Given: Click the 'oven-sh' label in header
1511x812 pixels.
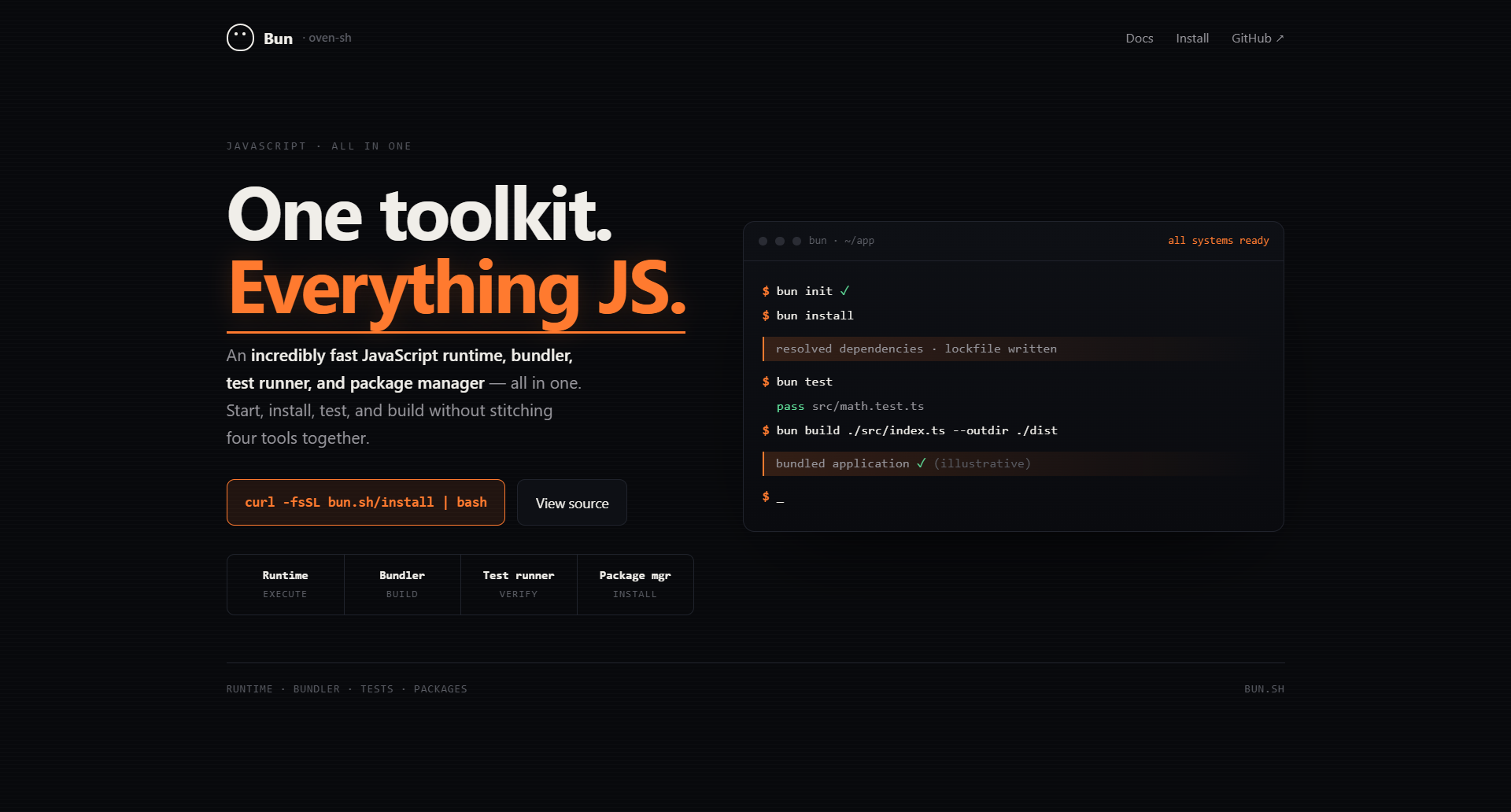Looking at the screenshot, I should (330, 38).
